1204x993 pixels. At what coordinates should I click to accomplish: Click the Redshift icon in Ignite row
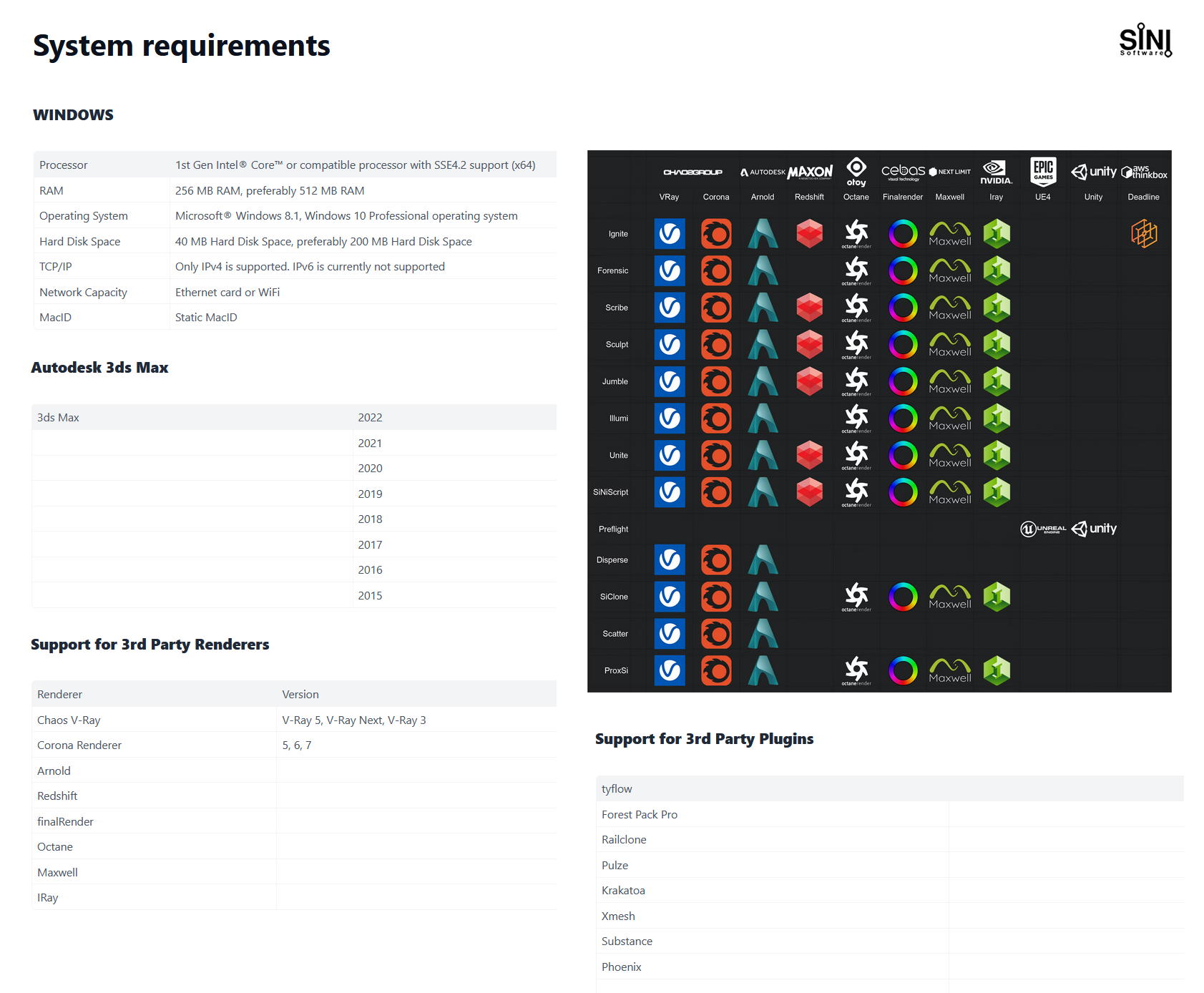pyautogui.click(x=810, y=234)
